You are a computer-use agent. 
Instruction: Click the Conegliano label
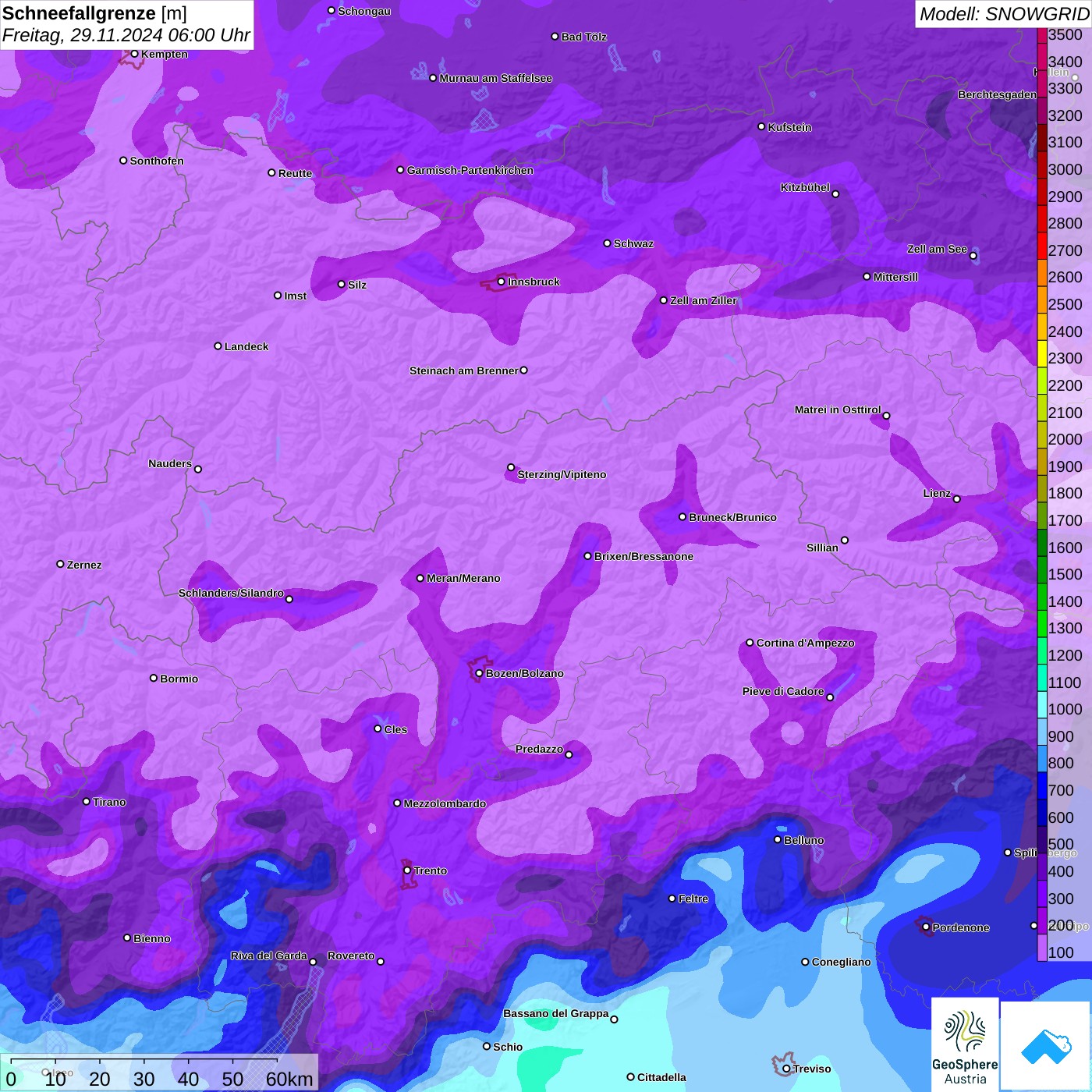pyautogui.click(x=842, y=962)
